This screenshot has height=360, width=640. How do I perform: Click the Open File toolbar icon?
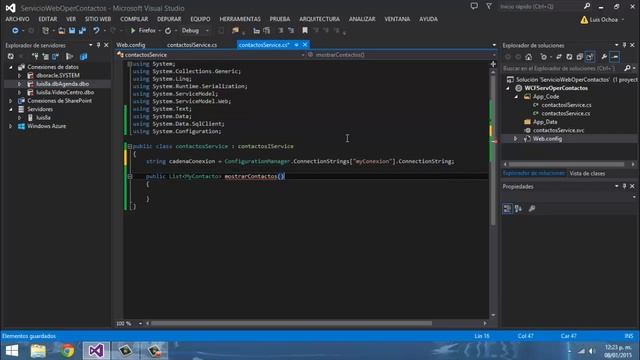tap(61, 31)
